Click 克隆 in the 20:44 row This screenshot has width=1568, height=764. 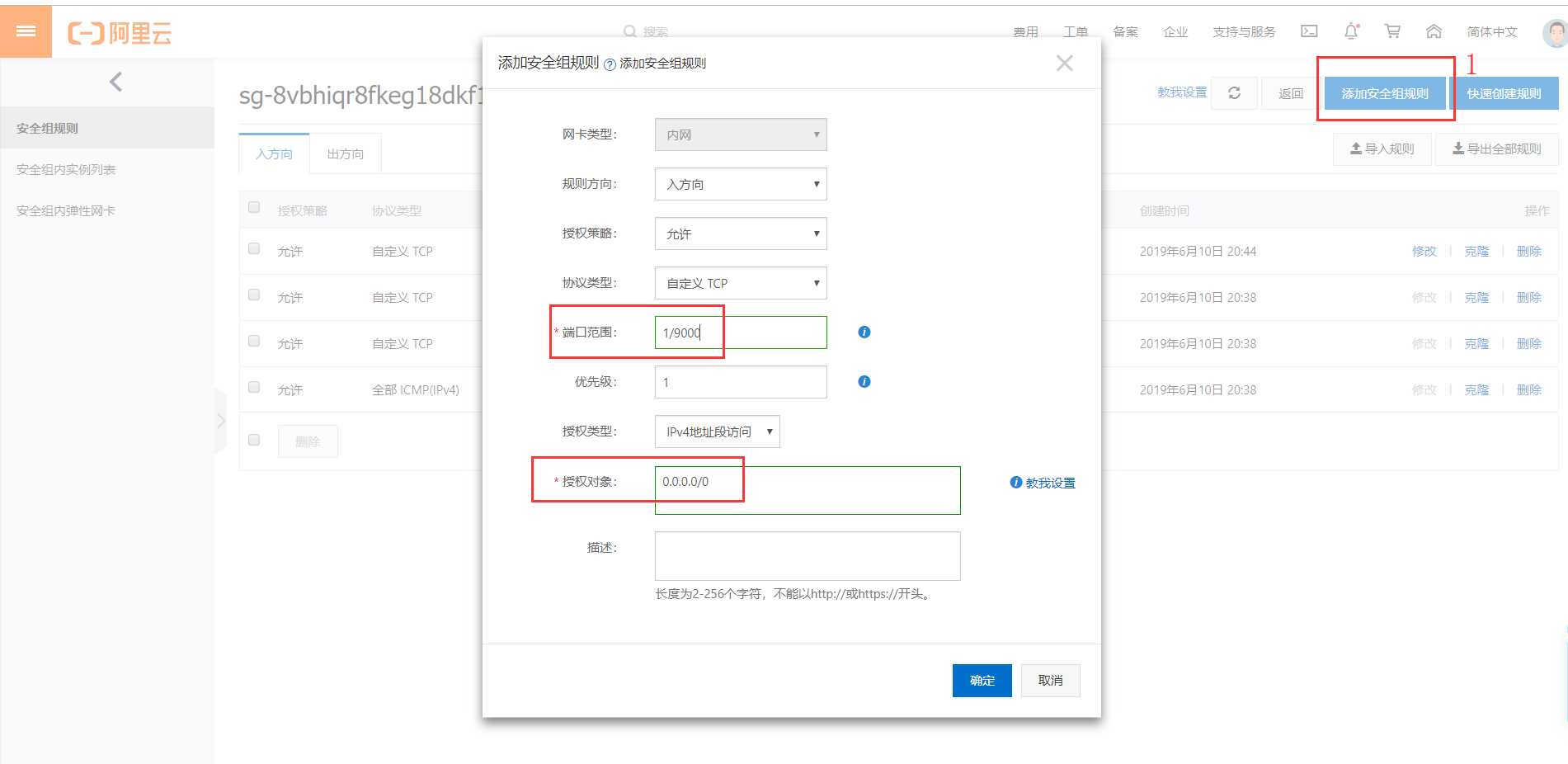1476,251
